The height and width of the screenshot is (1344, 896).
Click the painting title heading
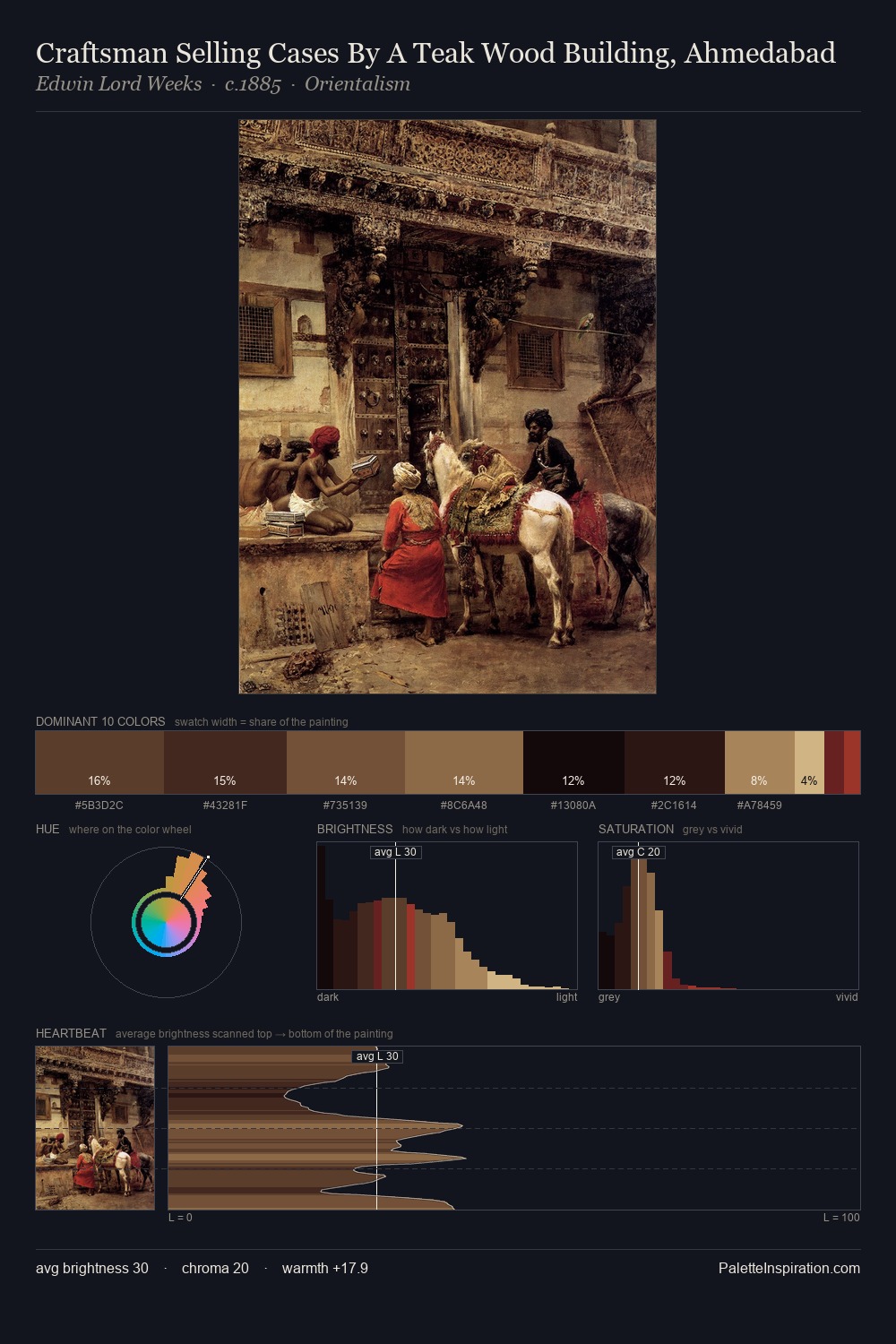click(x=435, y=54)
